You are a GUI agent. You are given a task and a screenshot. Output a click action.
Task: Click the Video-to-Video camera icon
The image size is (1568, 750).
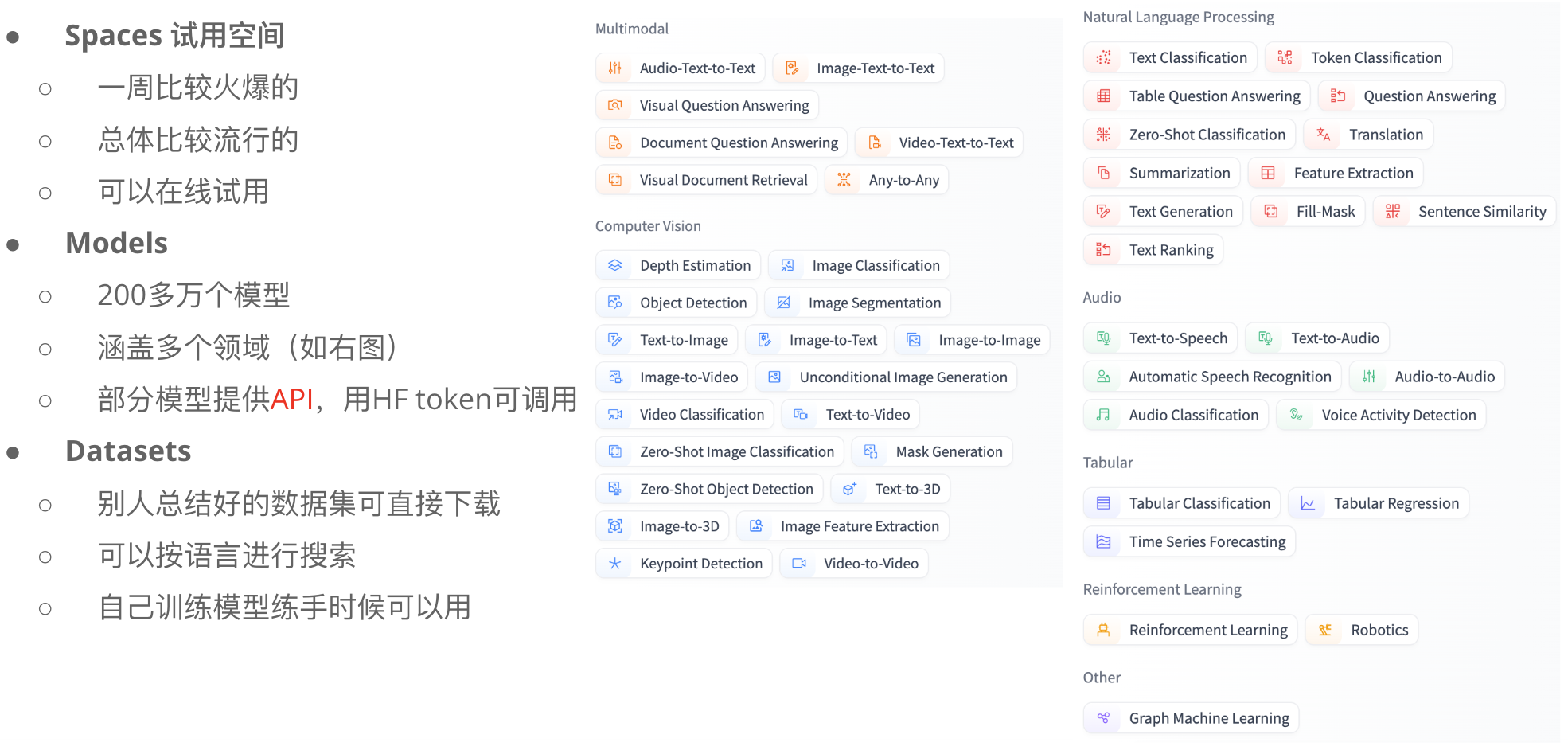799,564
